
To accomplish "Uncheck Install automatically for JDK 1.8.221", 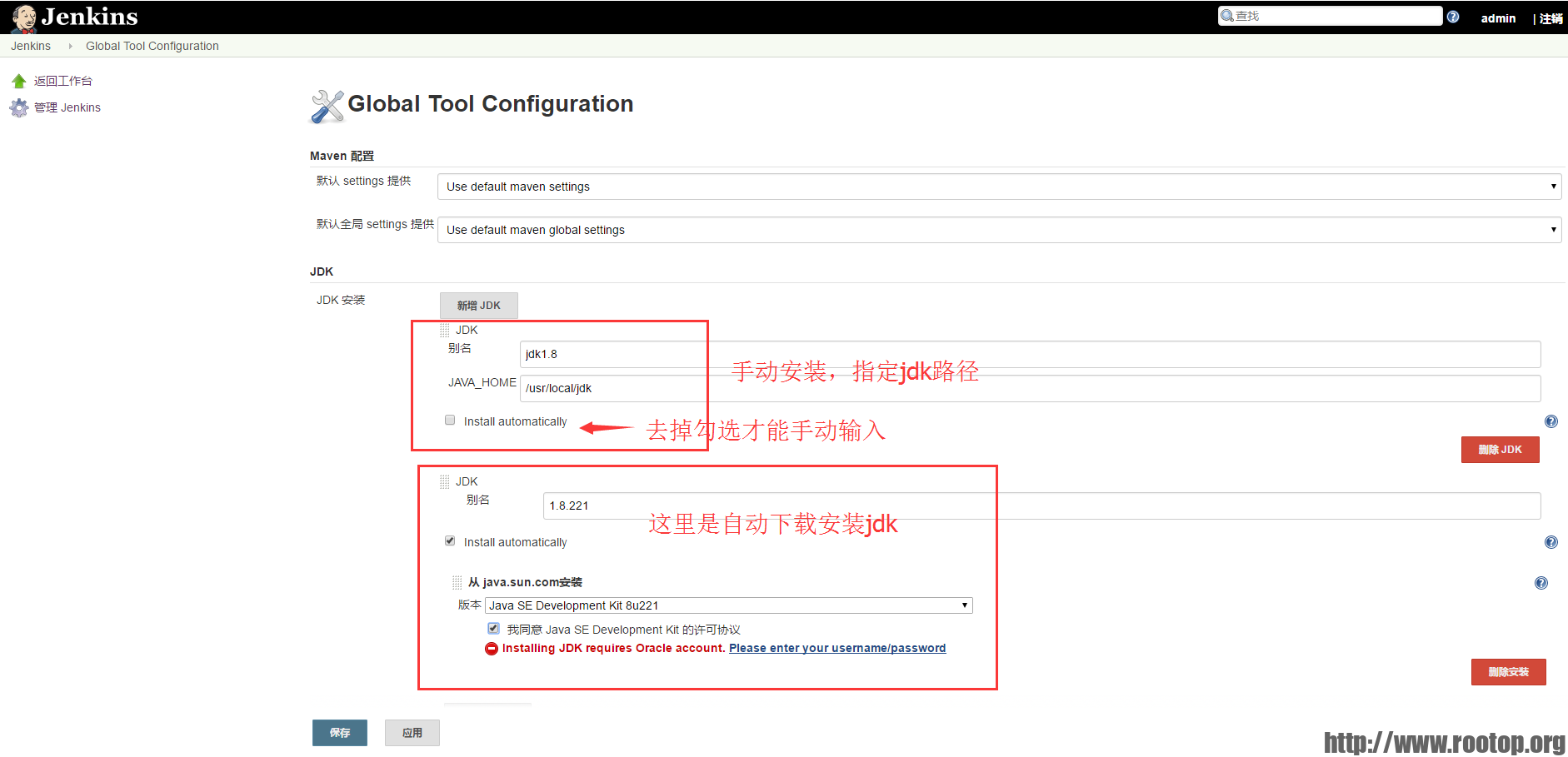I will coord(450,540).
